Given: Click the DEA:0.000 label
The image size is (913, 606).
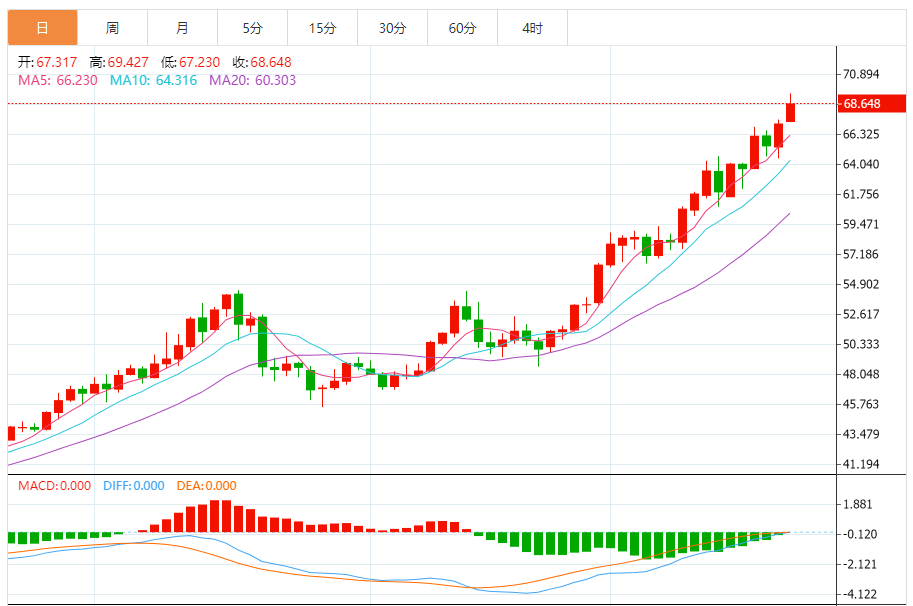Looking at the screenshot, I should pyautogui.click(x=206, y=486).
